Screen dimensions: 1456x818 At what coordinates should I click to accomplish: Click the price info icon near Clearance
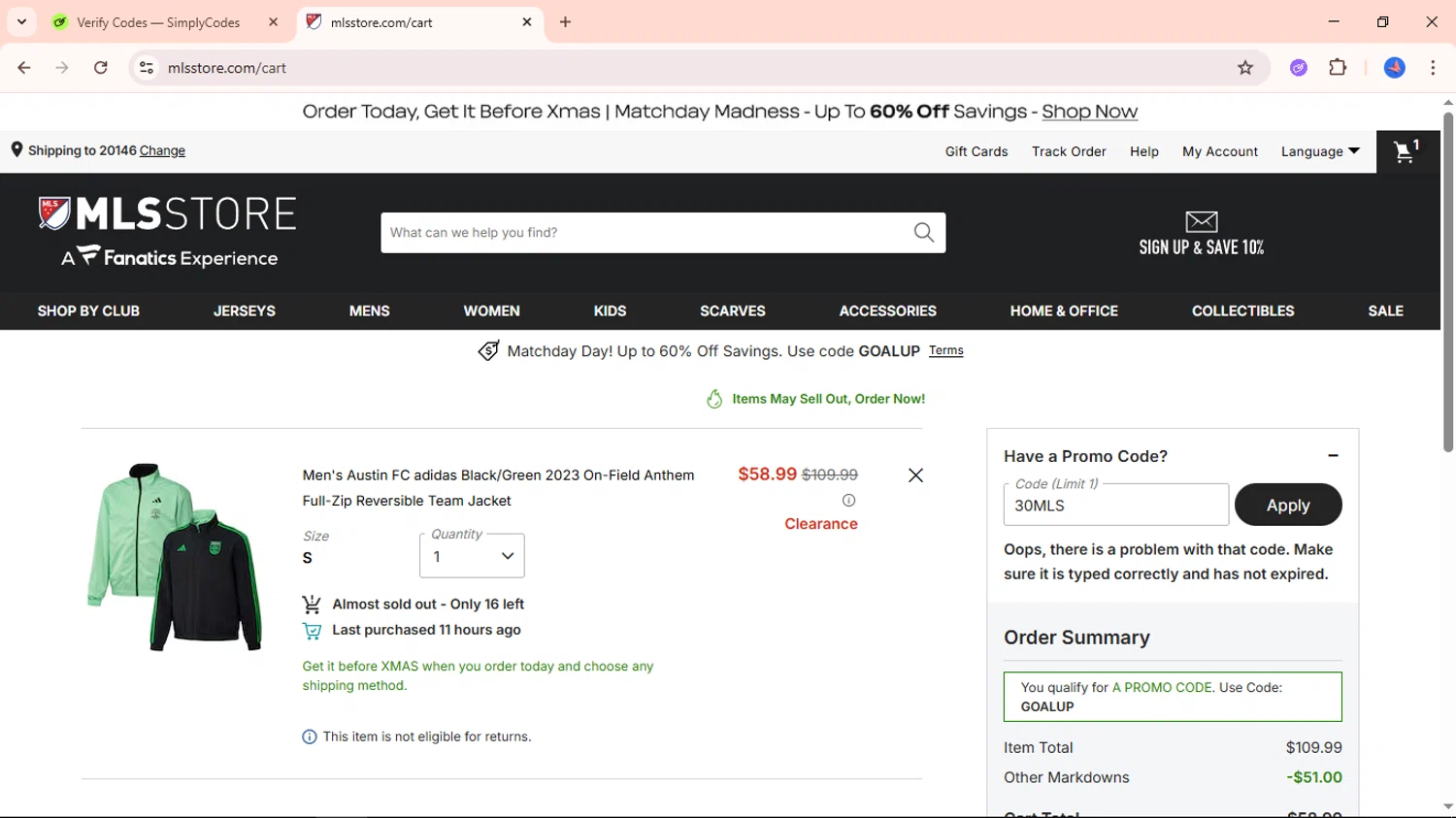pos(848,501)
